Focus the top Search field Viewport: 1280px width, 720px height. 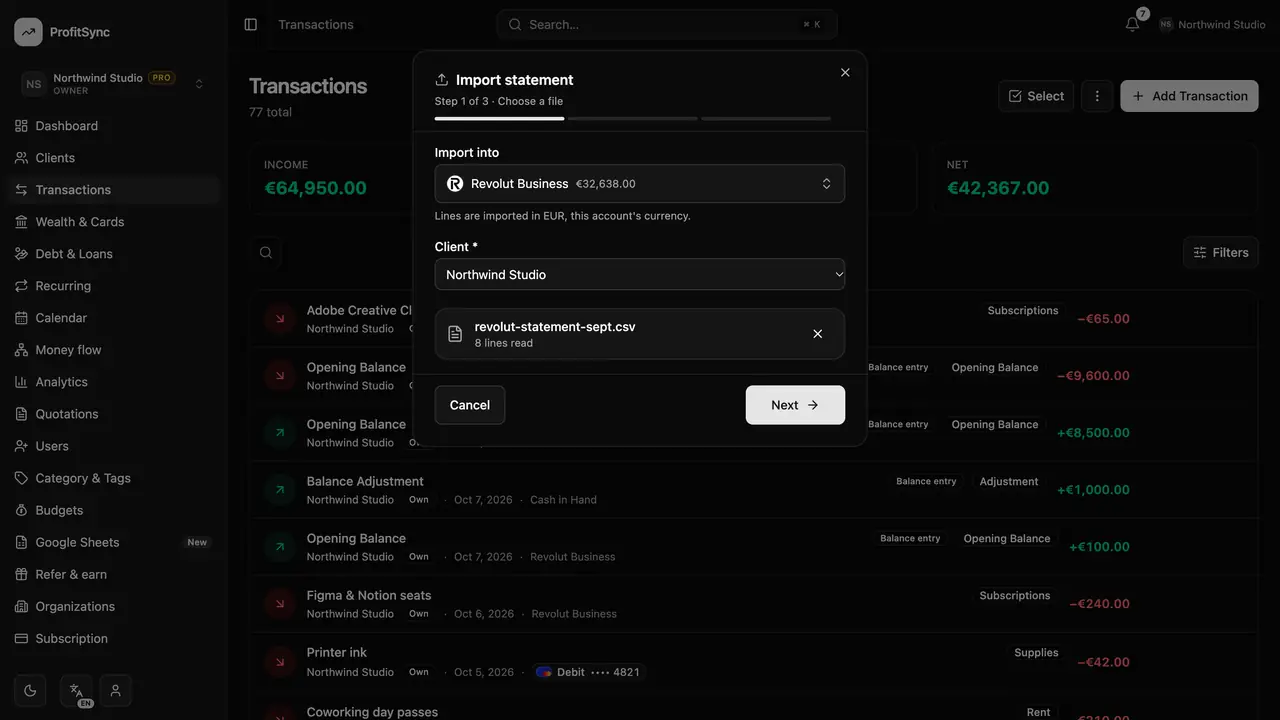666,24
